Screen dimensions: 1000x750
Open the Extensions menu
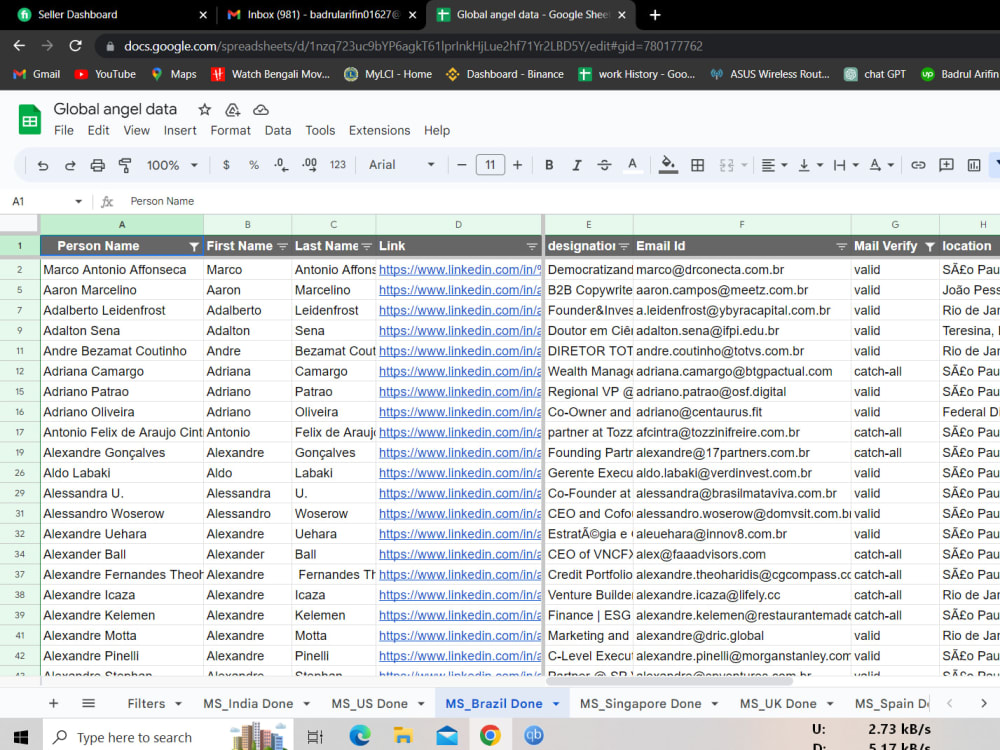[x=379, y=131]
